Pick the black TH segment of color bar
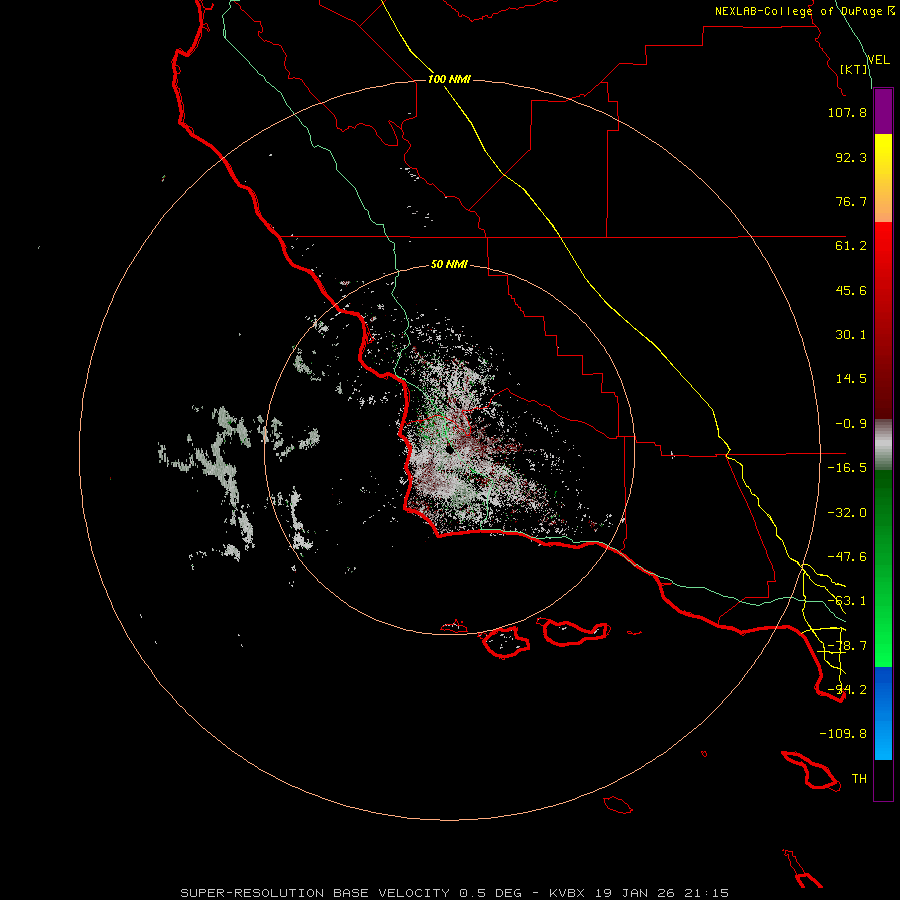Viewport: 900px width, 900px height. pos(883,779)
